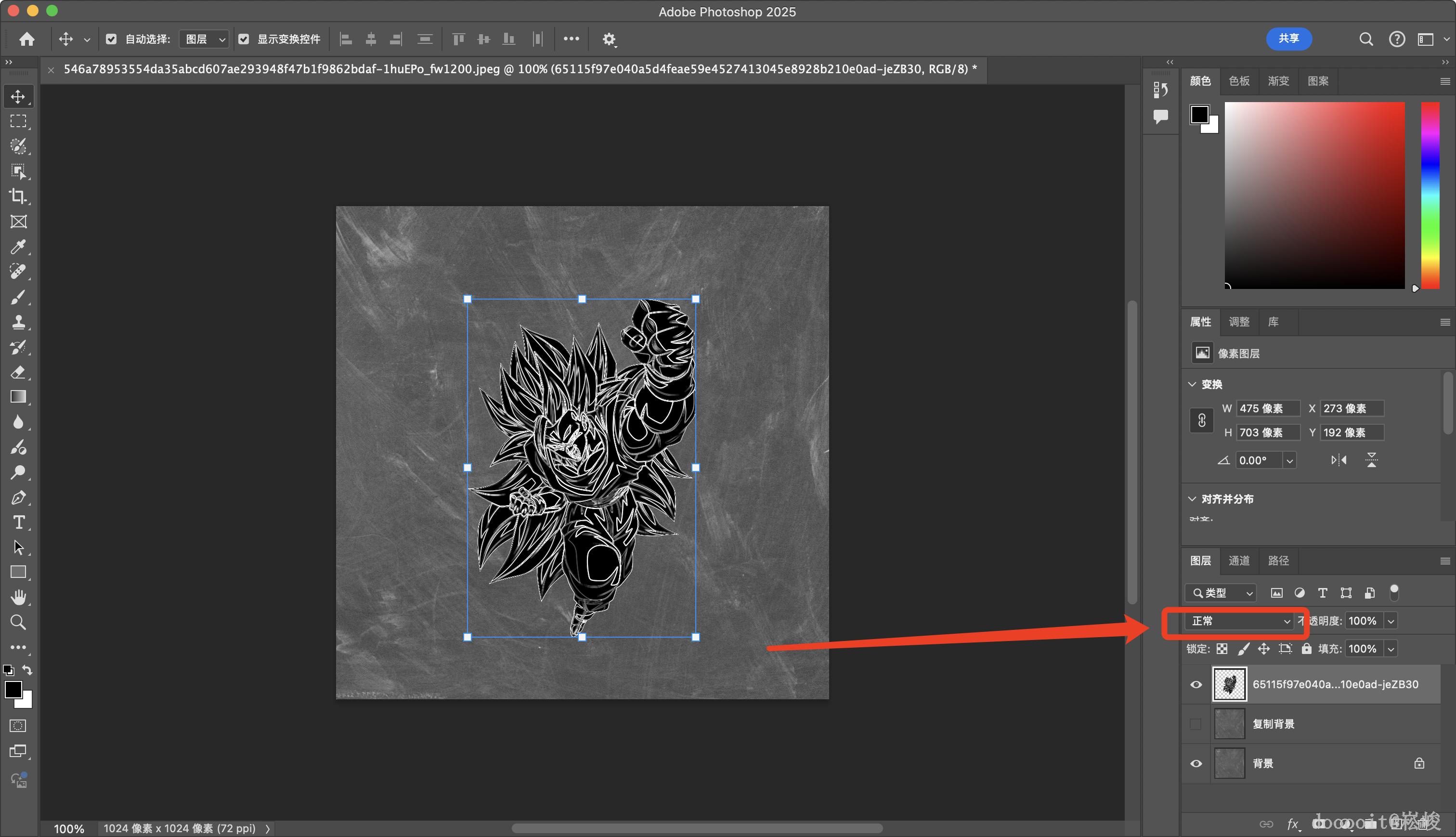This screenshot has height=837, width=1456.
Task: Uncheck 显示变换控件 checkbox
Action: pos(244,39)
